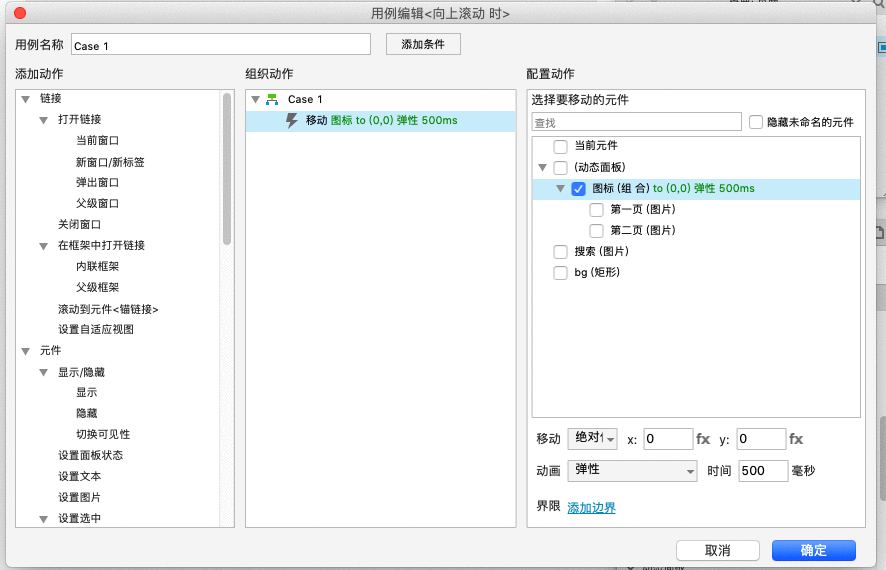Viewport: 886px width, 570px height.
Task: Collapse the 设置选中 group
Action: click(x=44, y=519)
